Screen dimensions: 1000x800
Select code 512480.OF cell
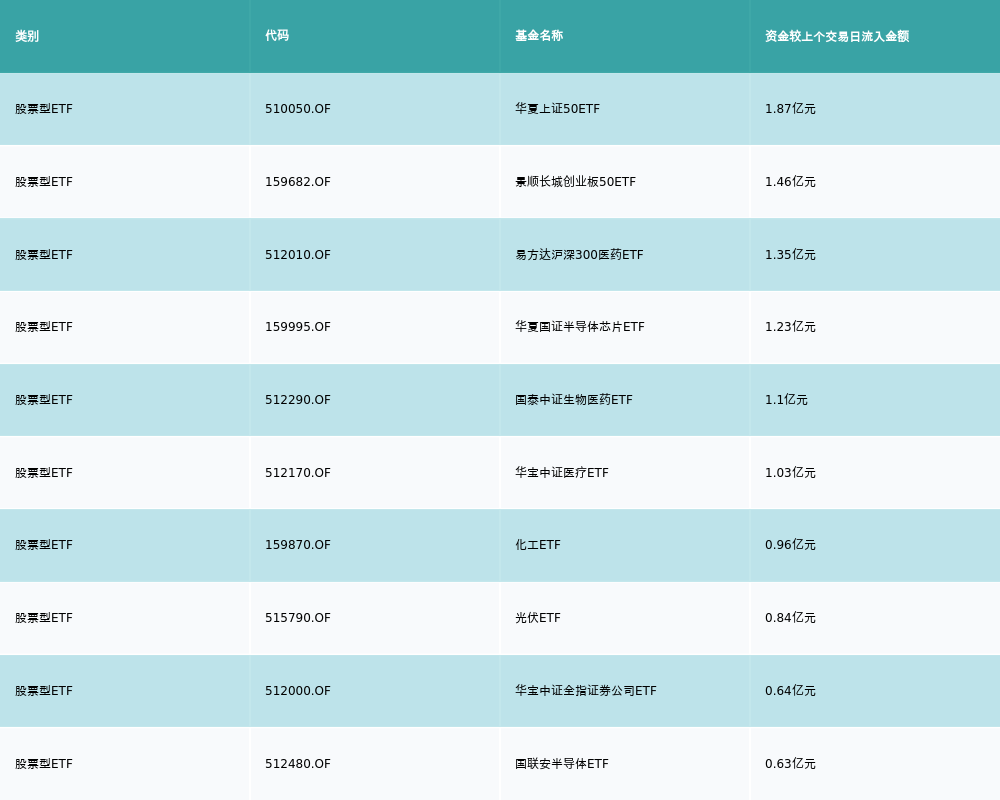pyautogui.click(x=298, y=764)
